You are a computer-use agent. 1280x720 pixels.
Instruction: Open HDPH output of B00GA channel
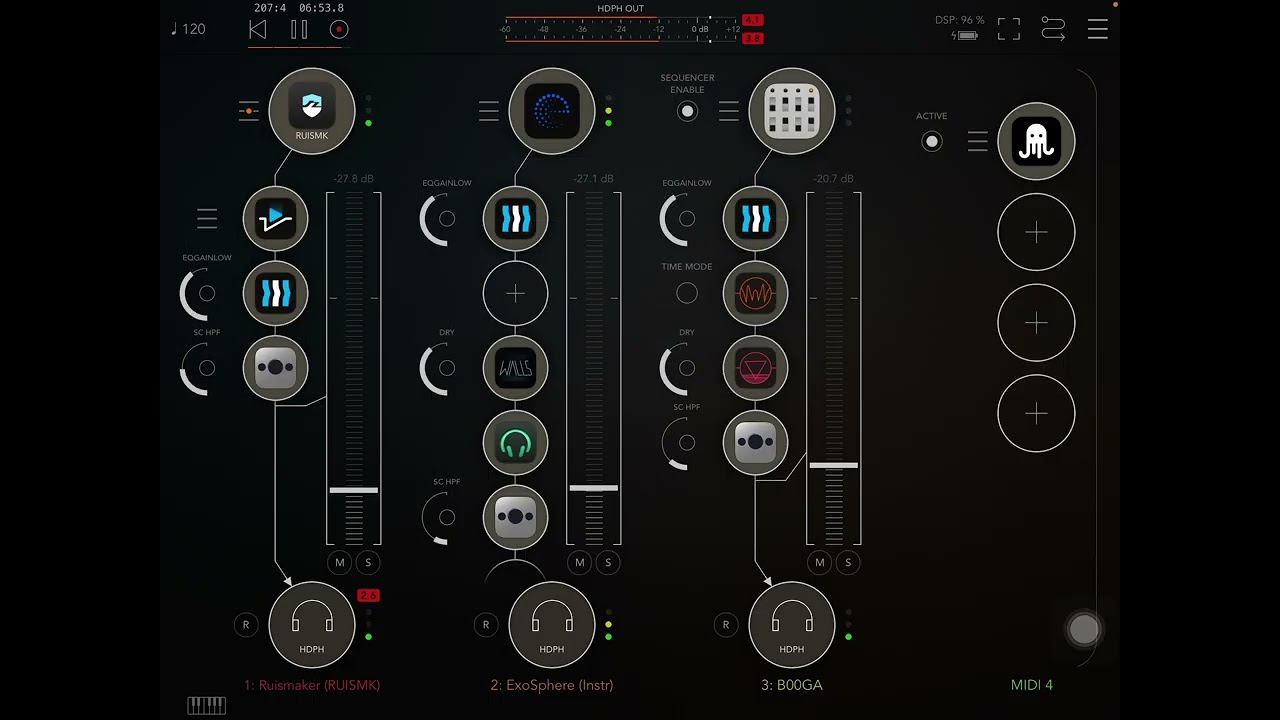(x=792, y=625)
